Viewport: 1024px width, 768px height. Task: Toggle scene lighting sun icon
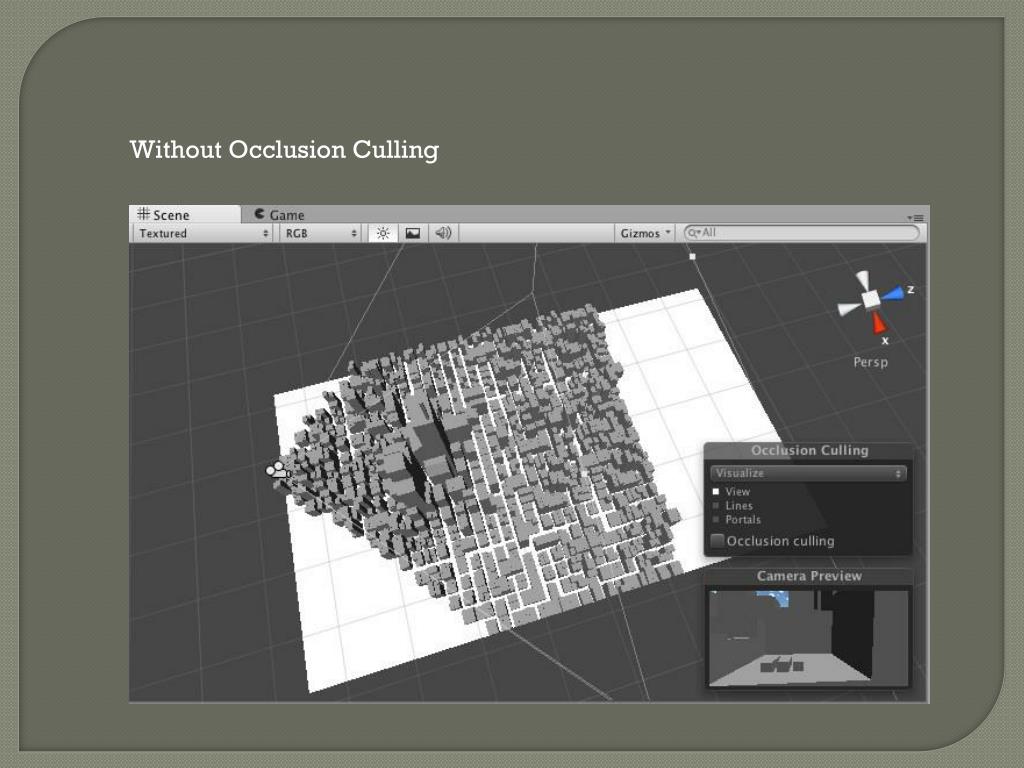point(383,233)
